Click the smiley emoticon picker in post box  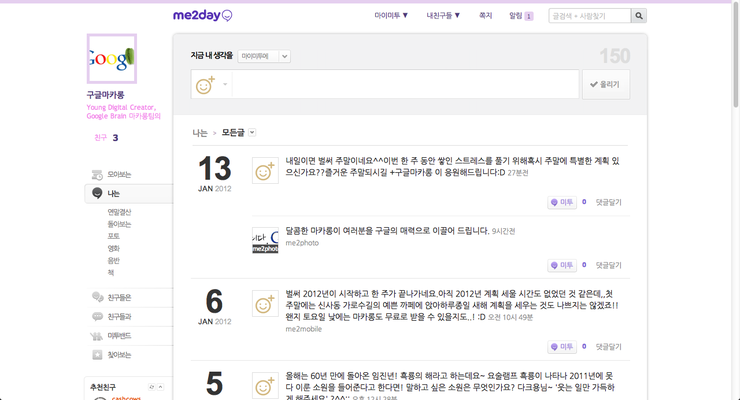tap(205, 86)
